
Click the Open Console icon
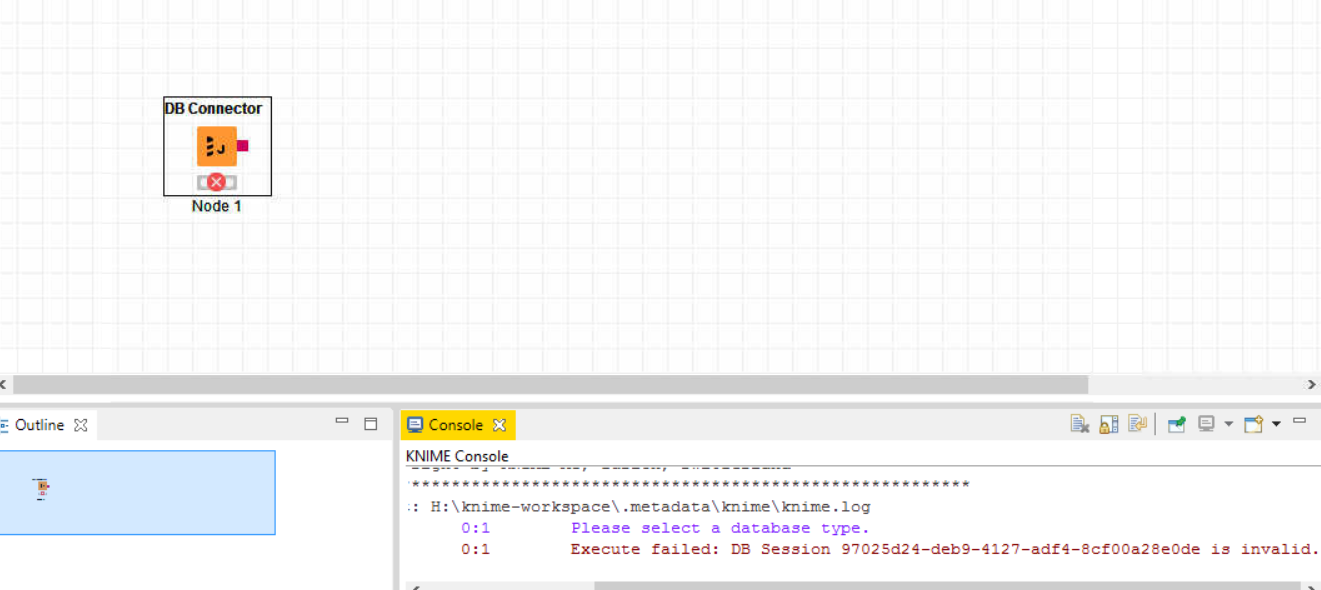(x=1253, y=424)
